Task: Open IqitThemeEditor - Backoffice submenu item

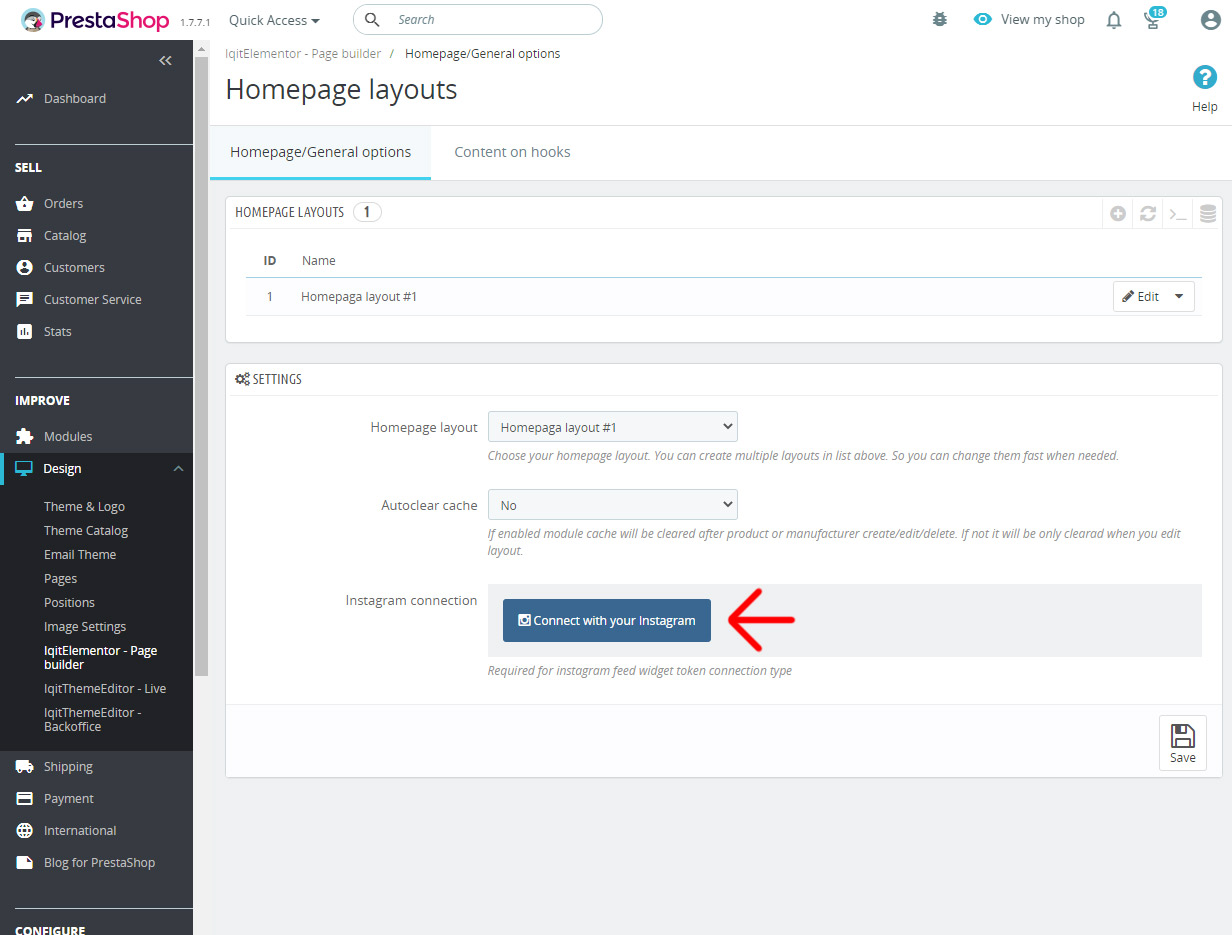Action: (x=92, y=719)
